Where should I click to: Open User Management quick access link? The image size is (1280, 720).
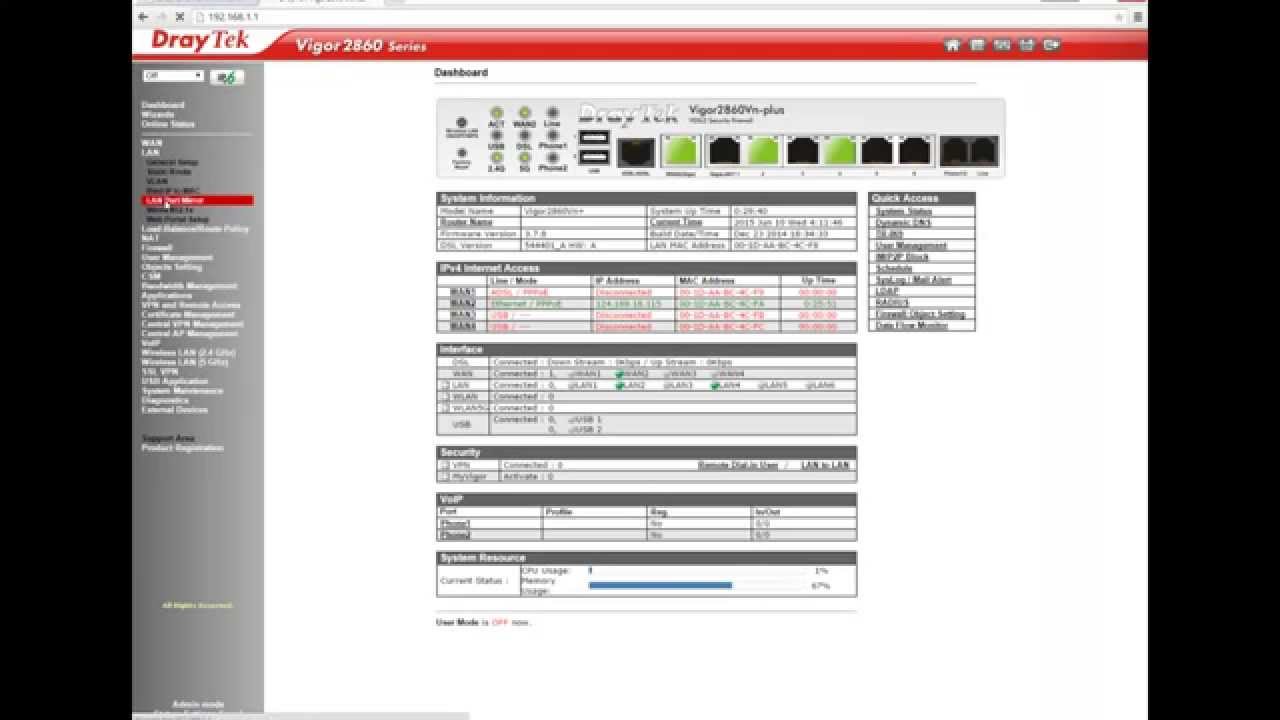pos(911,246)
